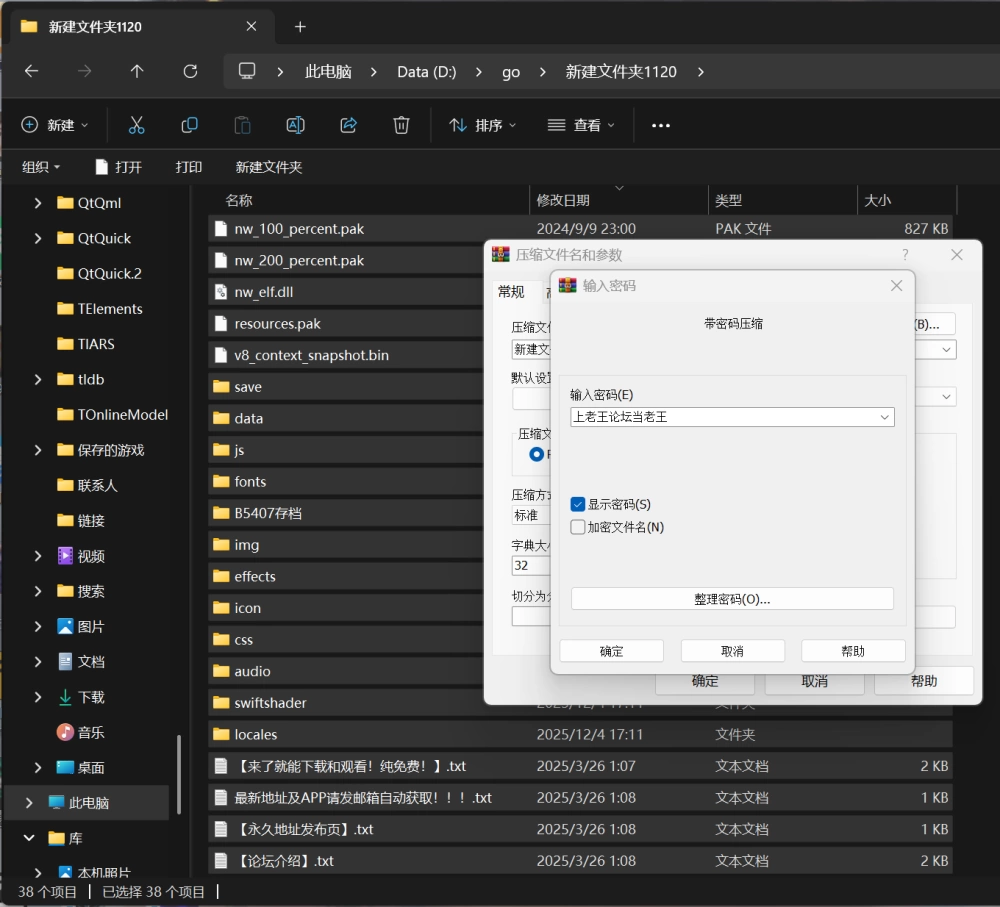The width and height of the screenshot is (1000, 907).
Task: Click 确定 in password dialog
Action: (612, 651)
